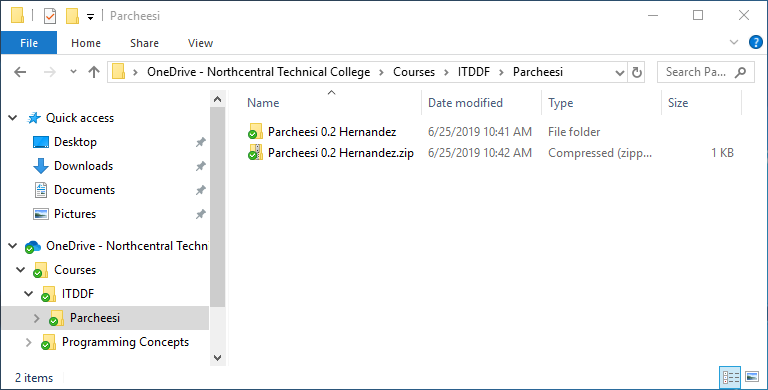Sort by the Size column header

click(678, 103)
